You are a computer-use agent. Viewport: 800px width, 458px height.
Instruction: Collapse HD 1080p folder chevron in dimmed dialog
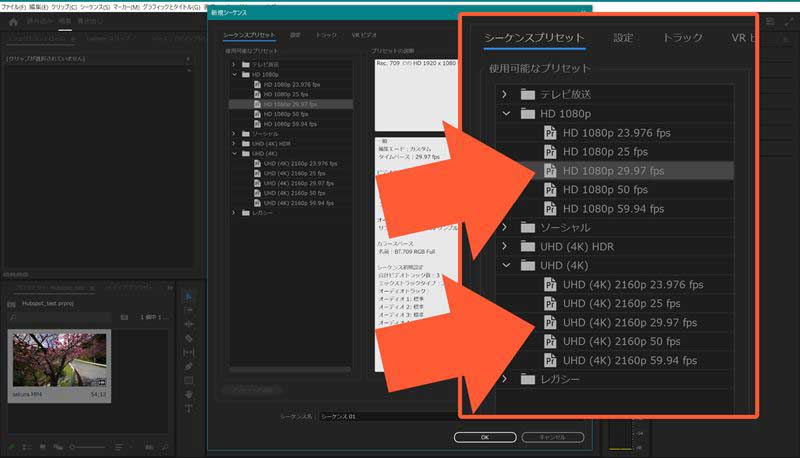click(x=234, y=74)
